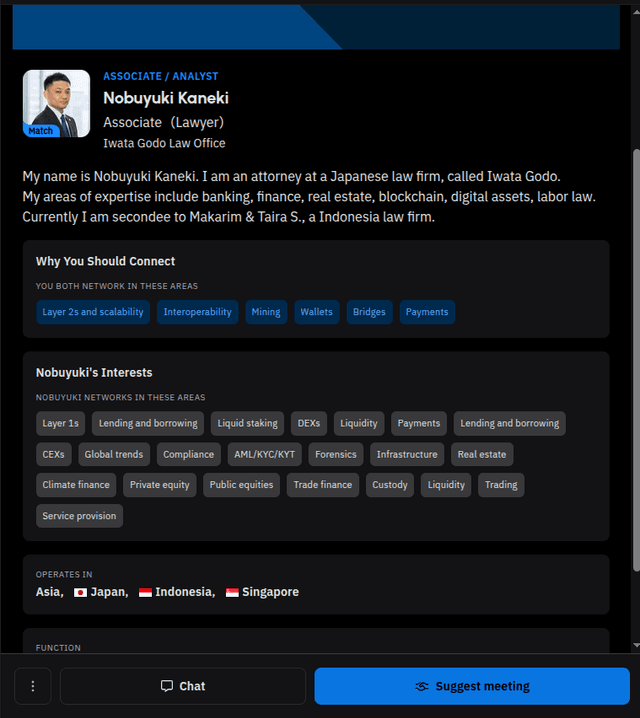Click the Liquid staking interest tag
This screenshot has width=640, height=718.
pos(247,424)
